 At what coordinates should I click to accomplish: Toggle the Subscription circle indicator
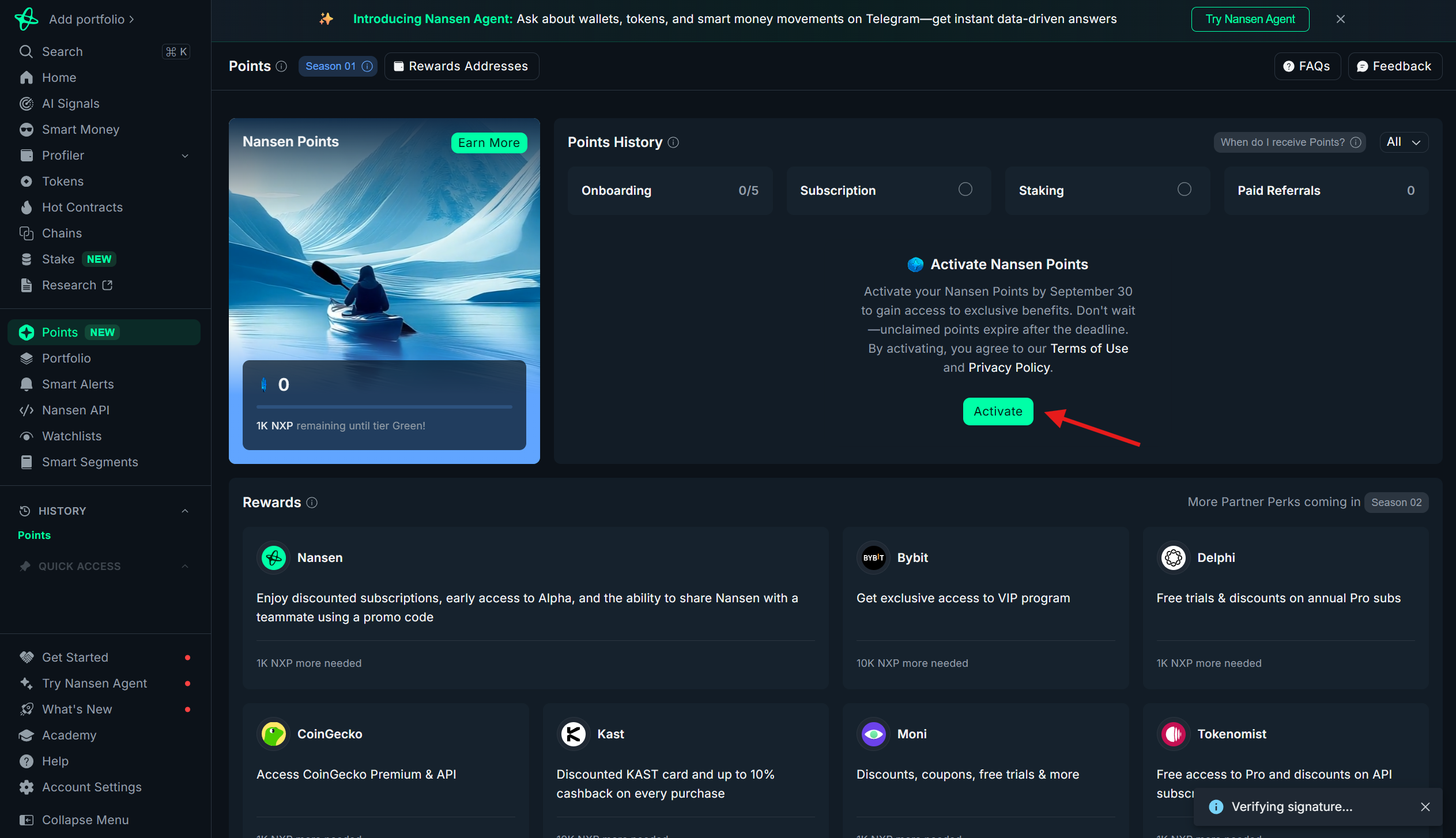(965, 189)
